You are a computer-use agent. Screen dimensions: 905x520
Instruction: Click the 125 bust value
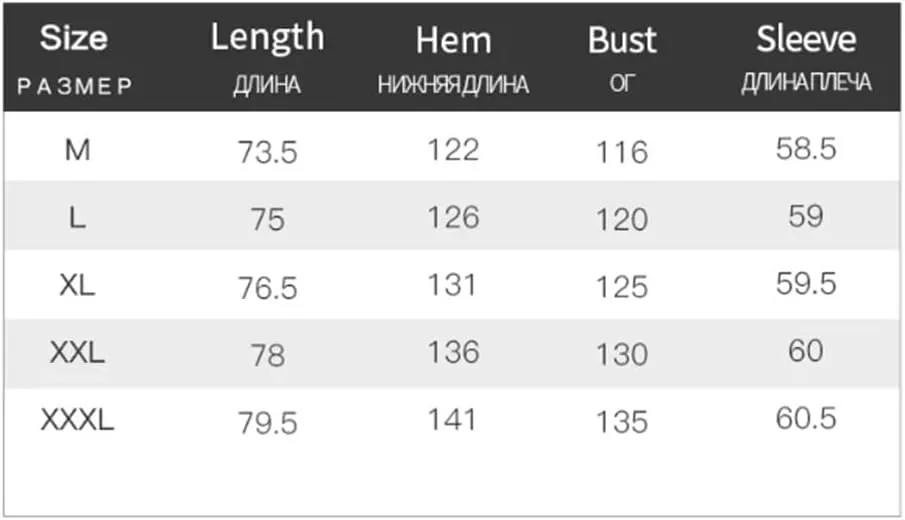(x=622, y=287)
